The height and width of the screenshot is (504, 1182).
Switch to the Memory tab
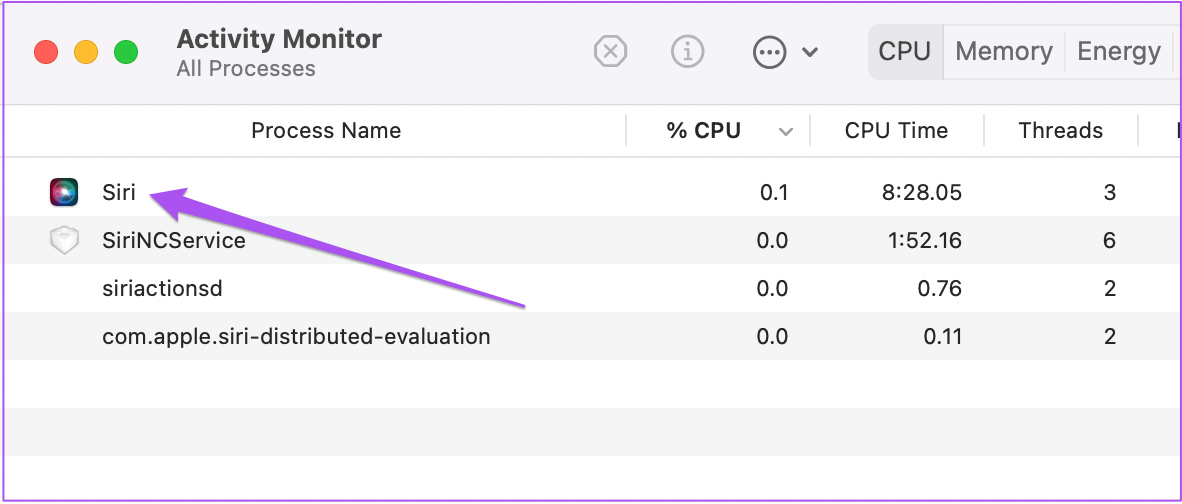[x=1003, y=52]
